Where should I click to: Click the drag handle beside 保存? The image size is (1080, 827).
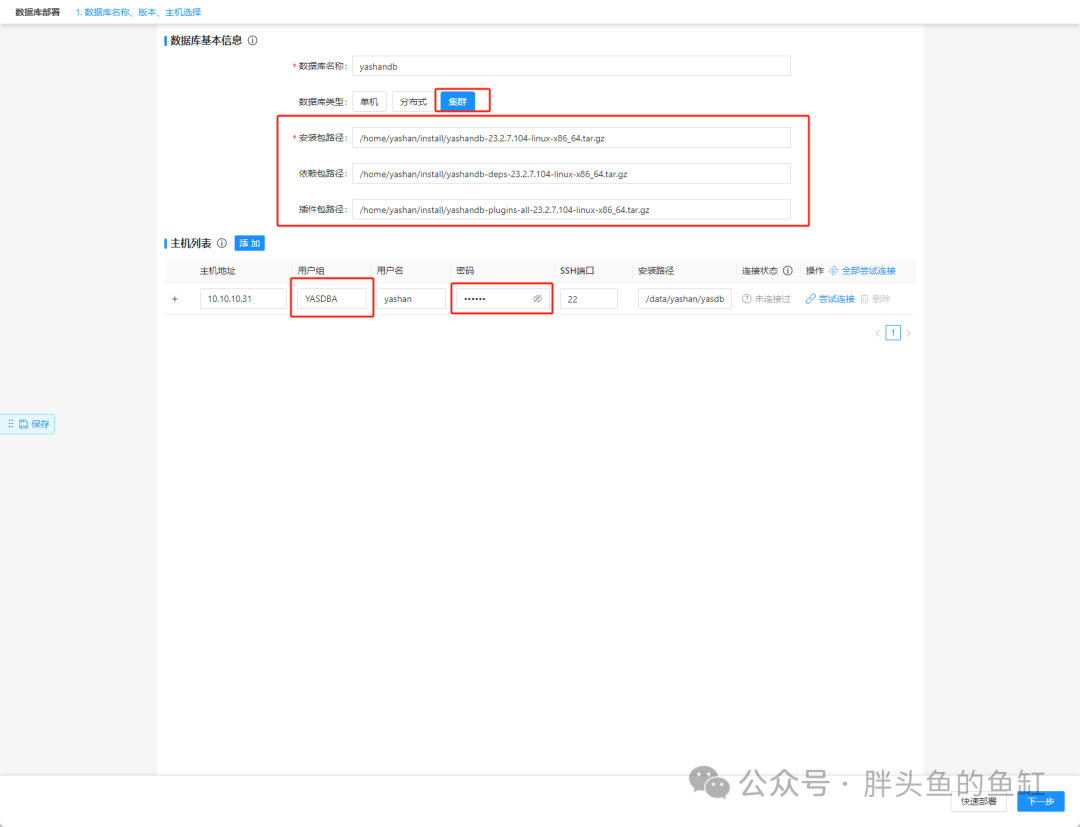click(10, 424)
